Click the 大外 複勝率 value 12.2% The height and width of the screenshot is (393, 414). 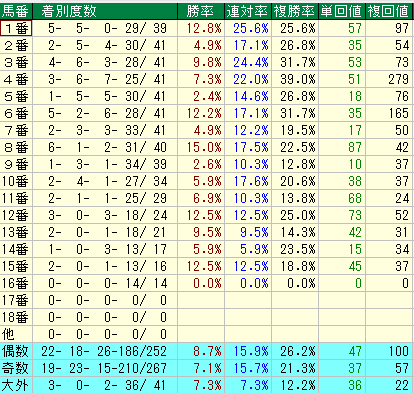[298, 385]
